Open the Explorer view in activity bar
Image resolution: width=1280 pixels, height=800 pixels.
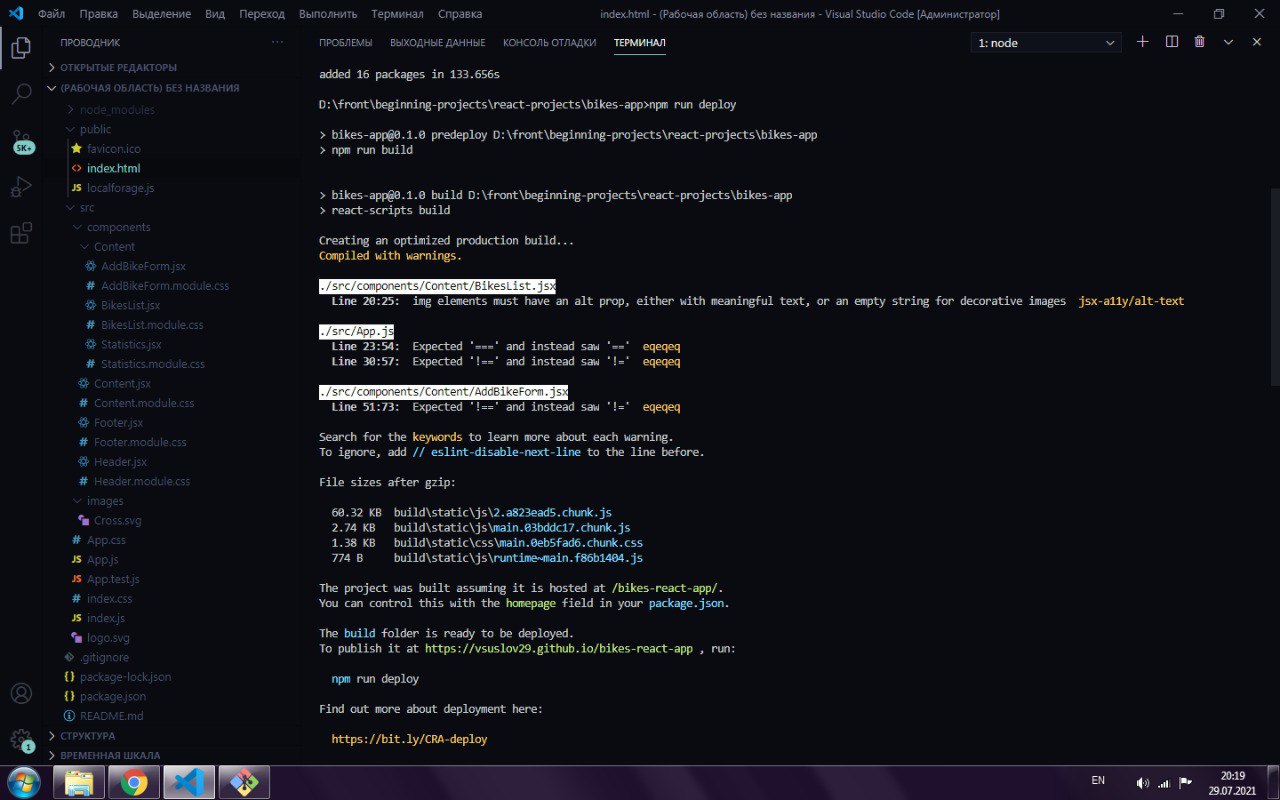[x=21, y=47]
